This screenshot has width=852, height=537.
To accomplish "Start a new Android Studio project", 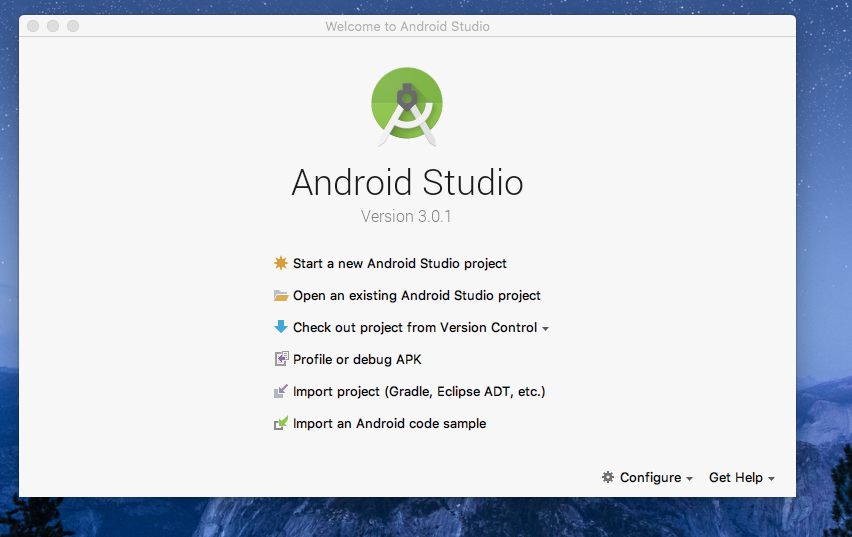I will pos(399,264).
